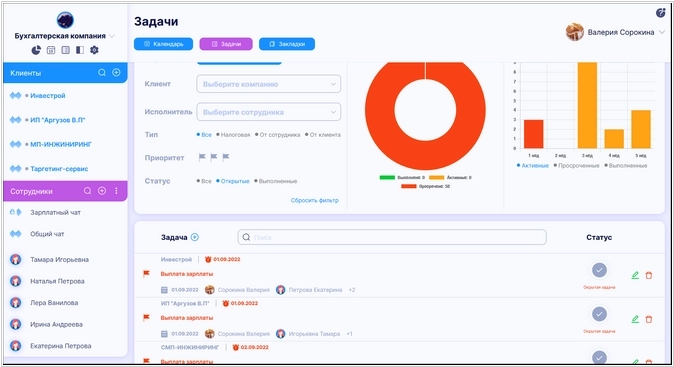Add a new client with plus icon
This screenshot has height=367, width=674.
tap(116, 73)
